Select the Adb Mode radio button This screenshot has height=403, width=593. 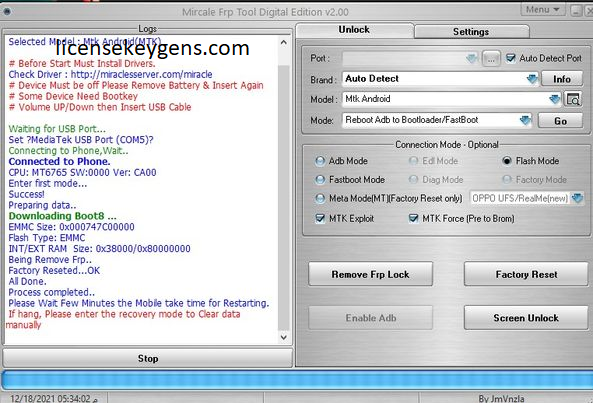click(320, 161)
